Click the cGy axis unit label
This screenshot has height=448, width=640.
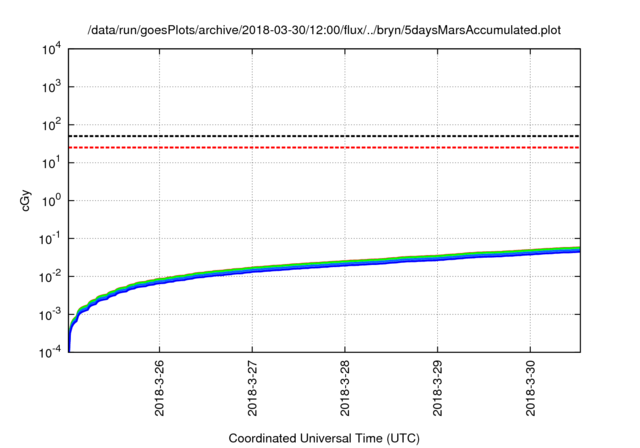[x=25, y=200]
